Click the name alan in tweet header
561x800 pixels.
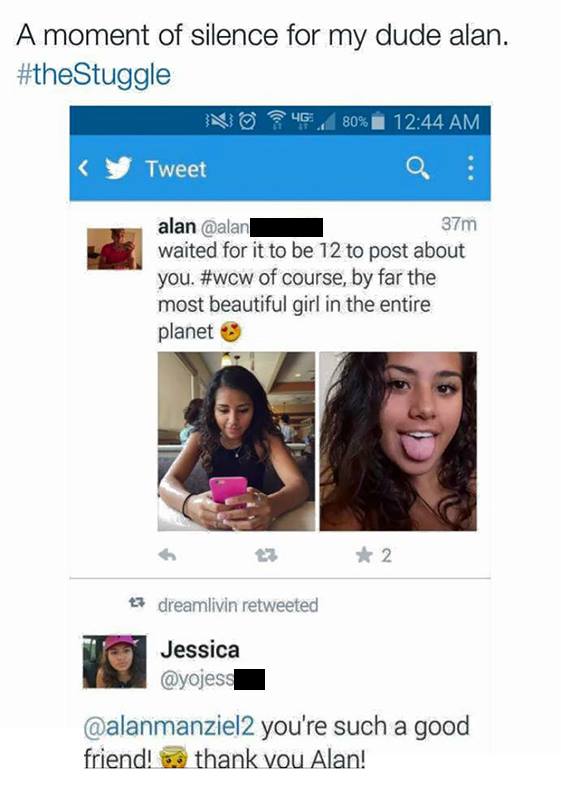pyautogui.click(x=177, y=227)
